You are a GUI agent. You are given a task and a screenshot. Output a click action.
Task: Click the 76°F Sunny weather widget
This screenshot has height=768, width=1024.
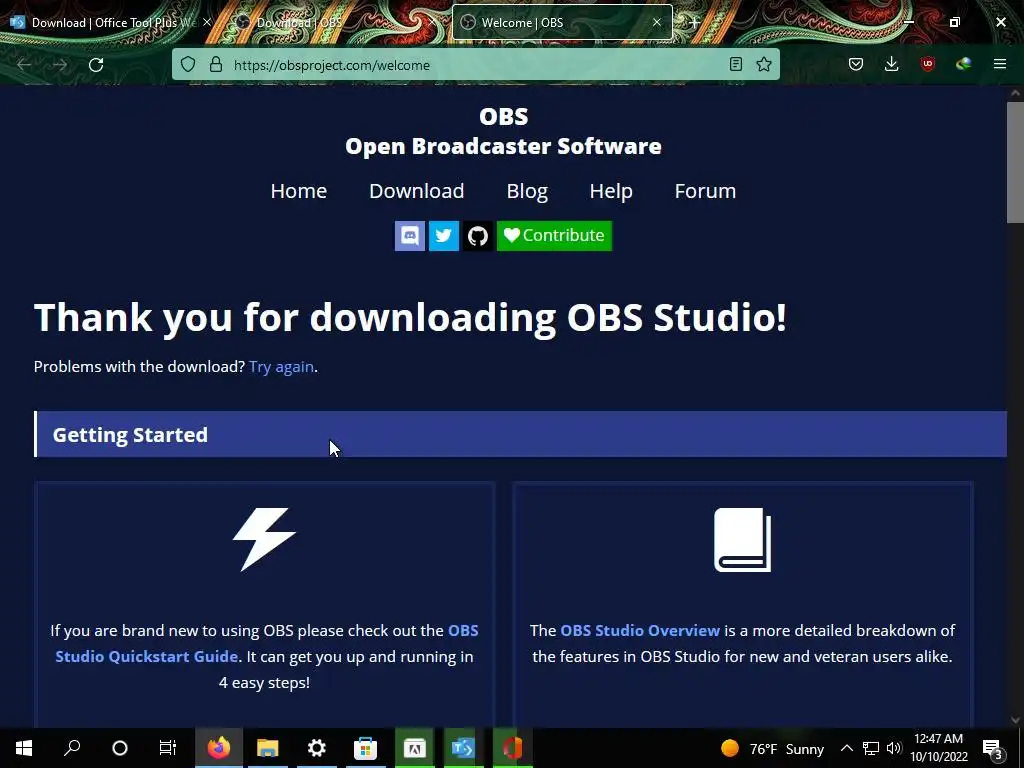(x=772, y=748)
